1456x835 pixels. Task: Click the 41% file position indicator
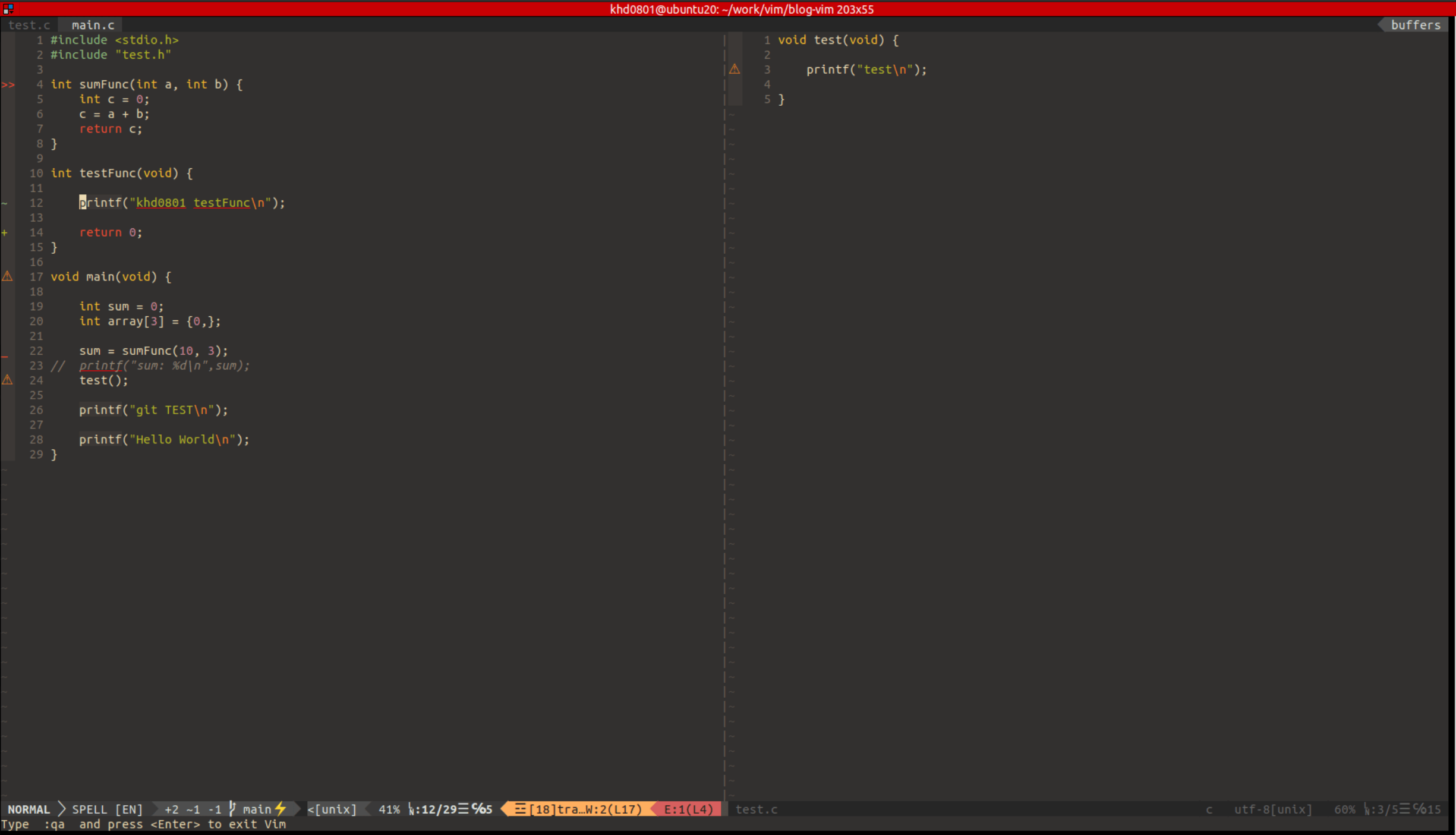pos(389,809)
